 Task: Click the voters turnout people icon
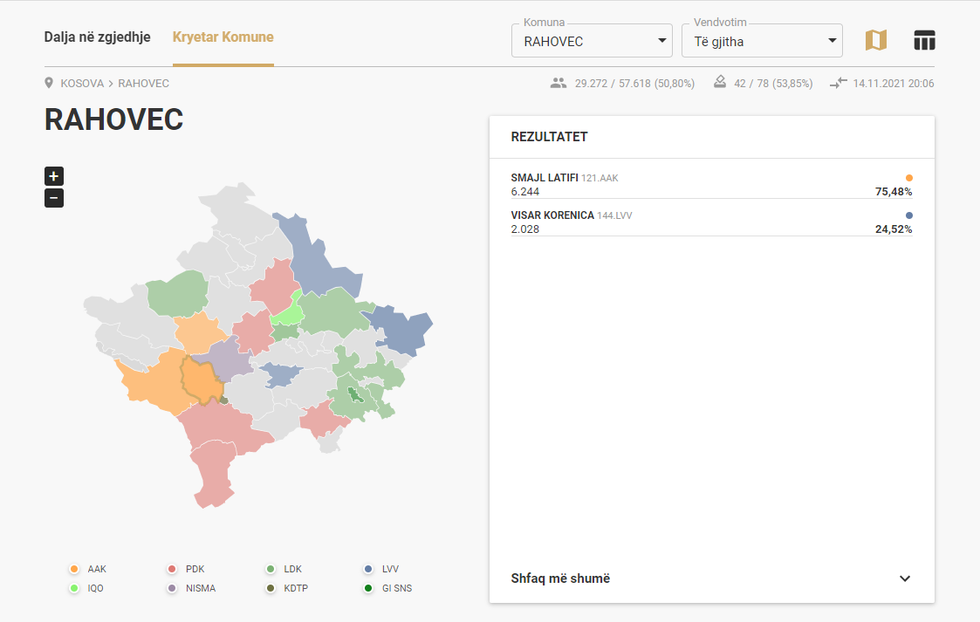tap(558, 83)
